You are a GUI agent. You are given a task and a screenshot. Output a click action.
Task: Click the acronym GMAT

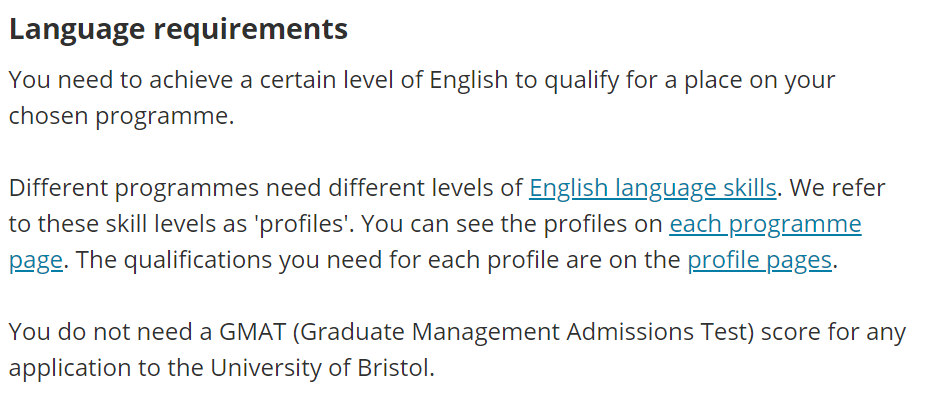click(x=253, y=332)
